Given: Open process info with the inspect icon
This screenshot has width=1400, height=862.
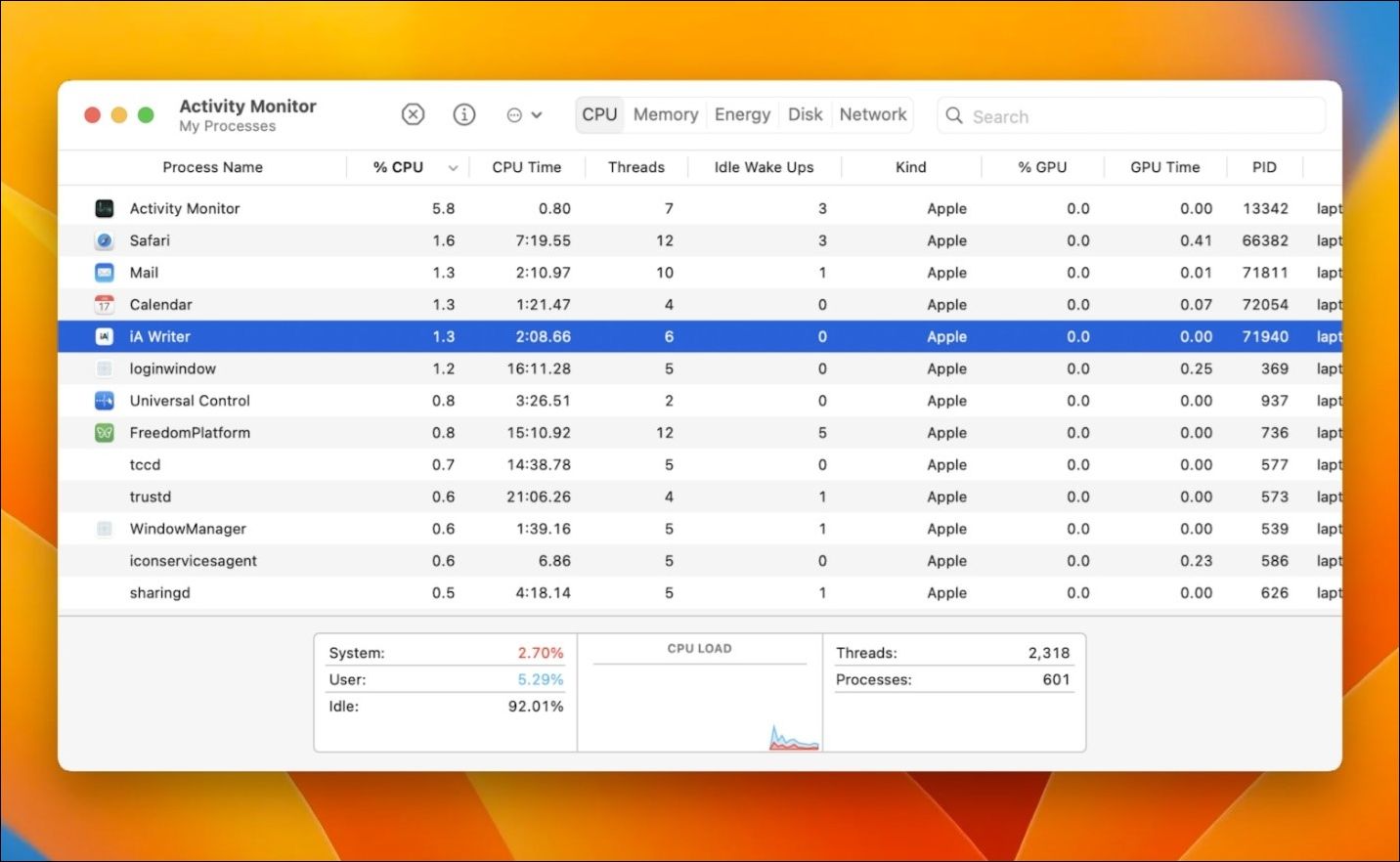Looking at the screenshot, I should [x=464, y=115].
